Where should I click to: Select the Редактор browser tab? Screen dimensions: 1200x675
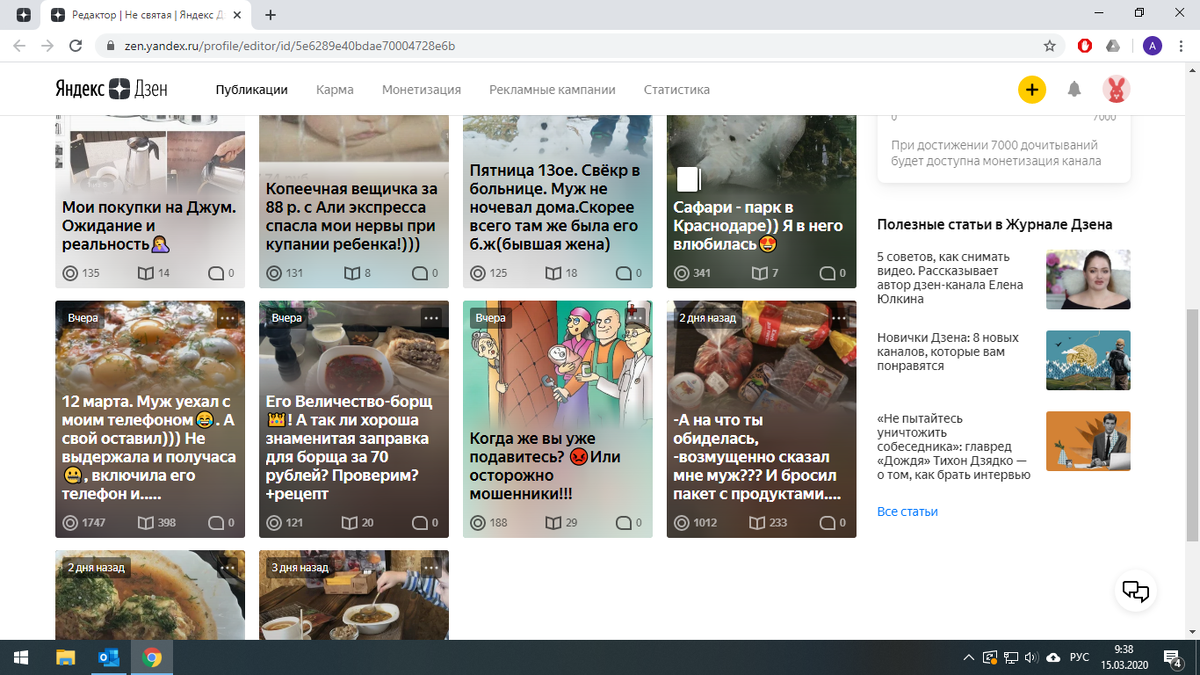tap(148, 15)
